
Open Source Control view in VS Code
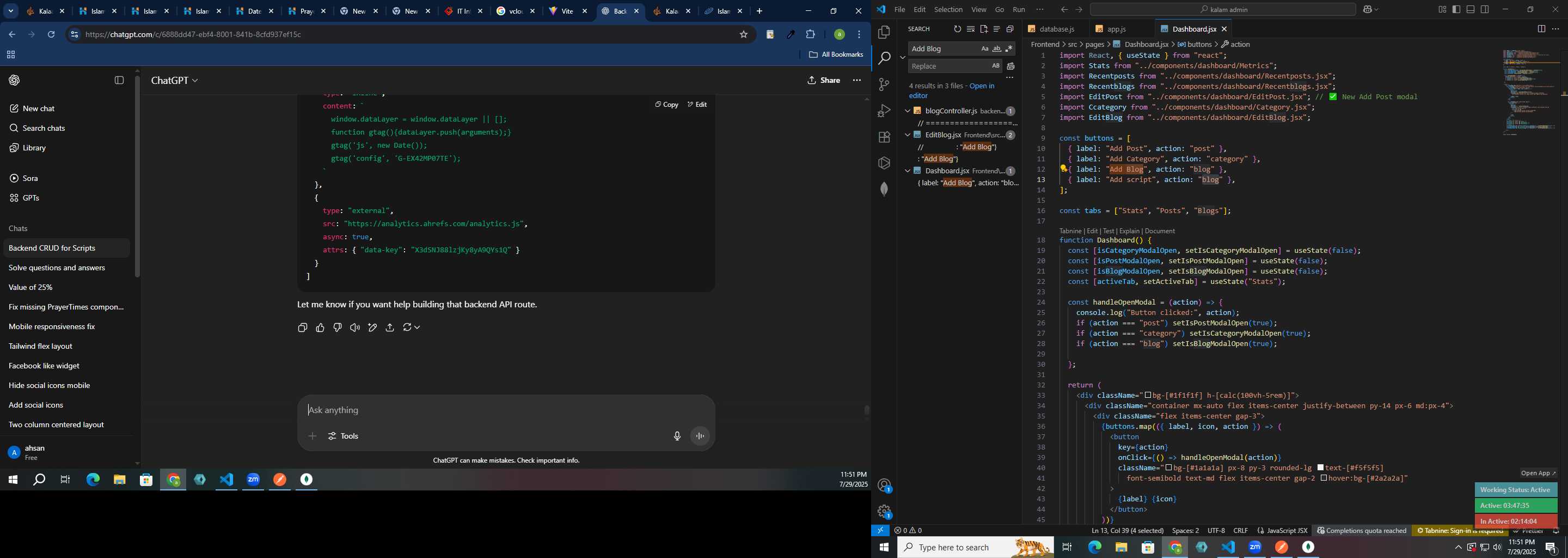(884, 84)
